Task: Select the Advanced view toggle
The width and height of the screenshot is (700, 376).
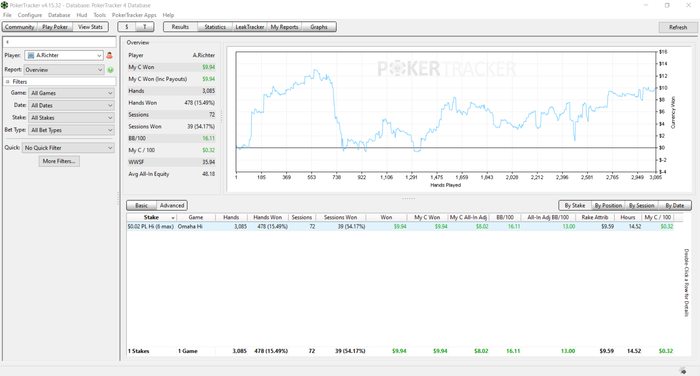Action: pyautogui.click(x=172, y=205)
